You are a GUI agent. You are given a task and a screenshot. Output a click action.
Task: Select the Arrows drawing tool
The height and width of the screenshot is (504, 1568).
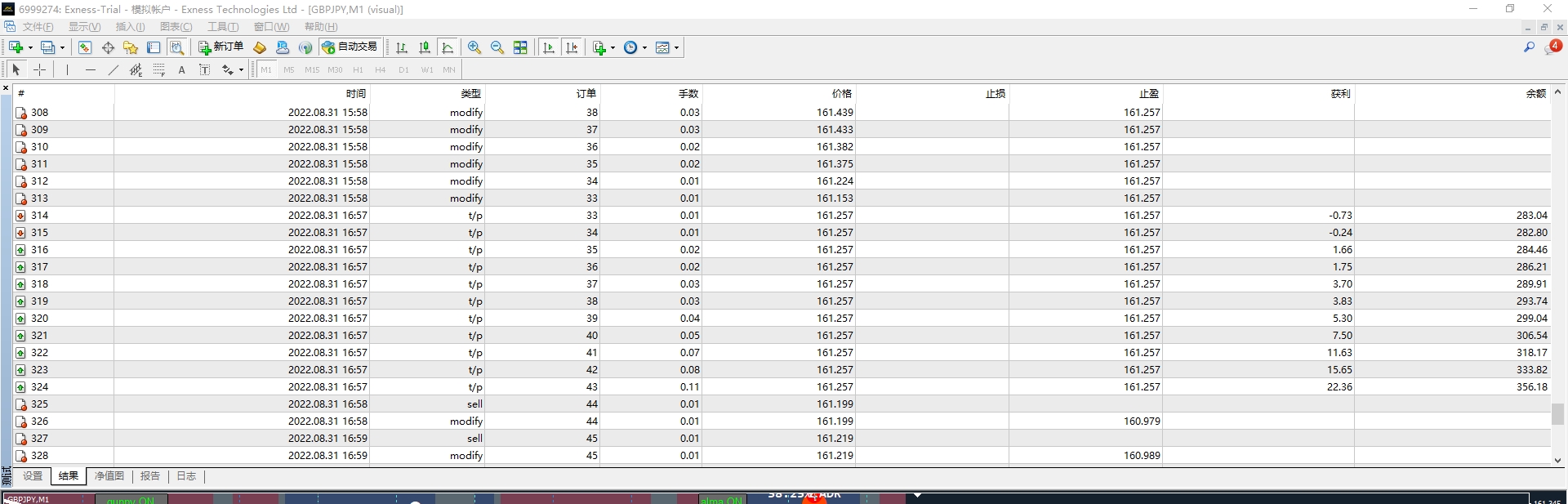[x=228, y=69]
